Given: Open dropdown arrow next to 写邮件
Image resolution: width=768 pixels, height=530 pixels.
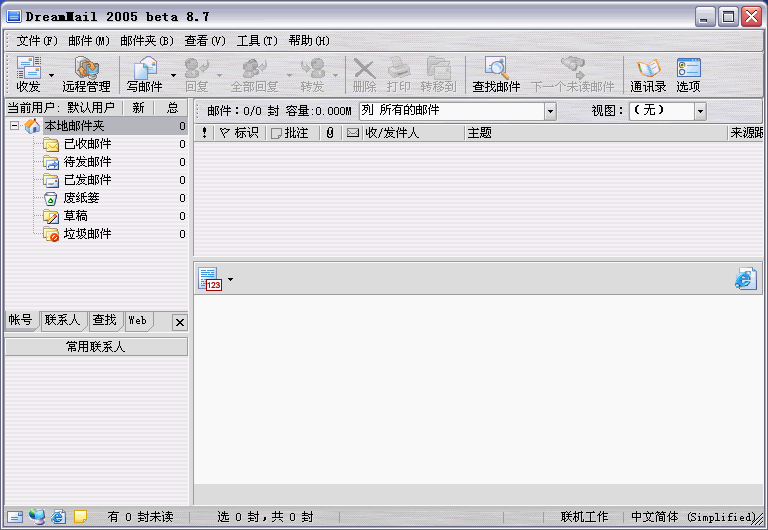Looking at the screenshot, I should pyautogui.click(x=173, y=75).
